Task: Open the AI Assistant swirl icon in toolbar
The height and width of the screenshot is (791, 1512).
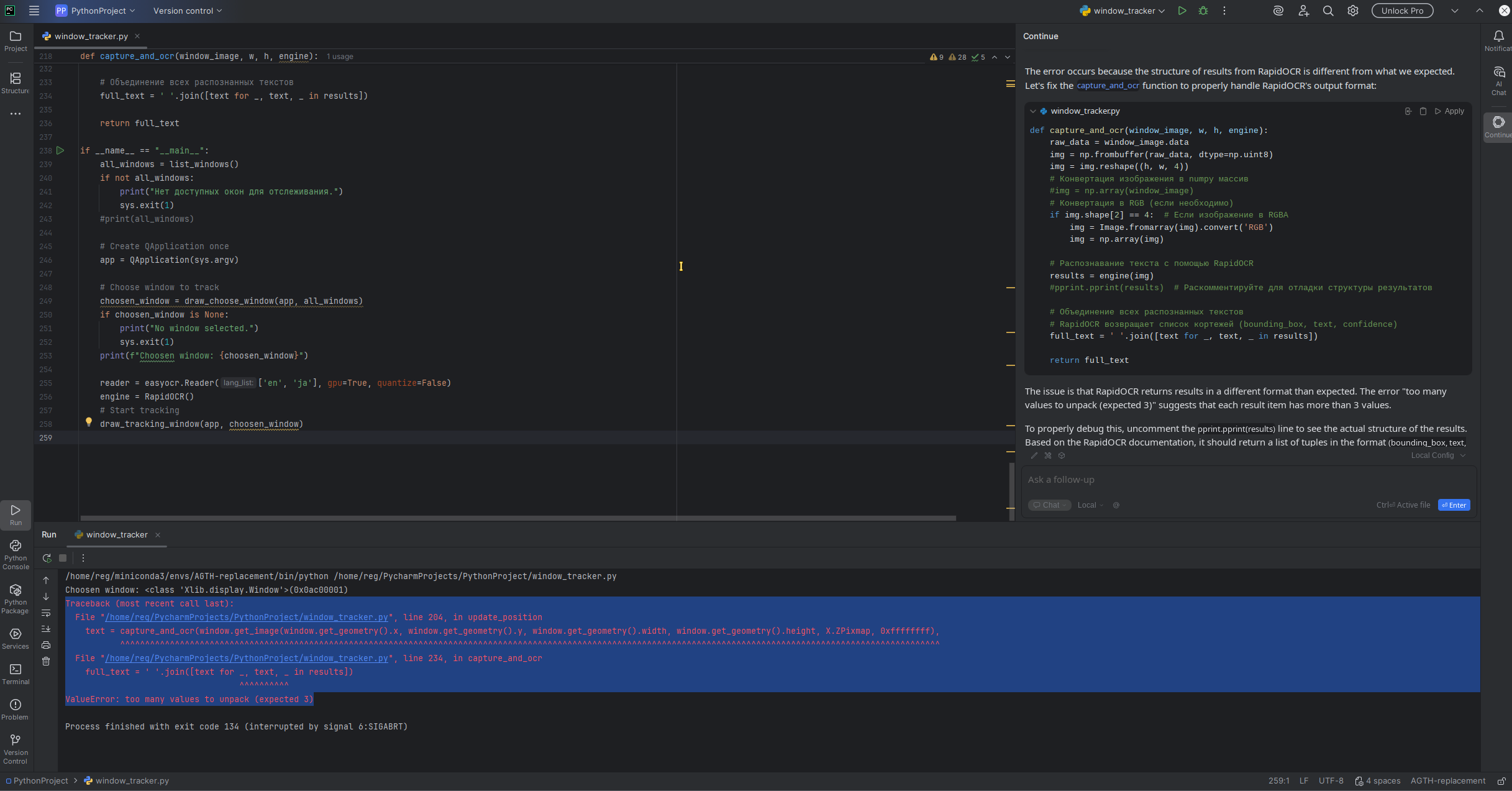Action: coord(1278,11)
